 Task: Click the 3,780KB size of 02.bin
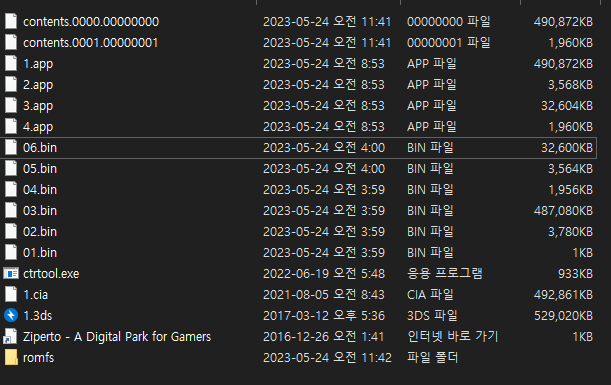click(x=570, y=232)
